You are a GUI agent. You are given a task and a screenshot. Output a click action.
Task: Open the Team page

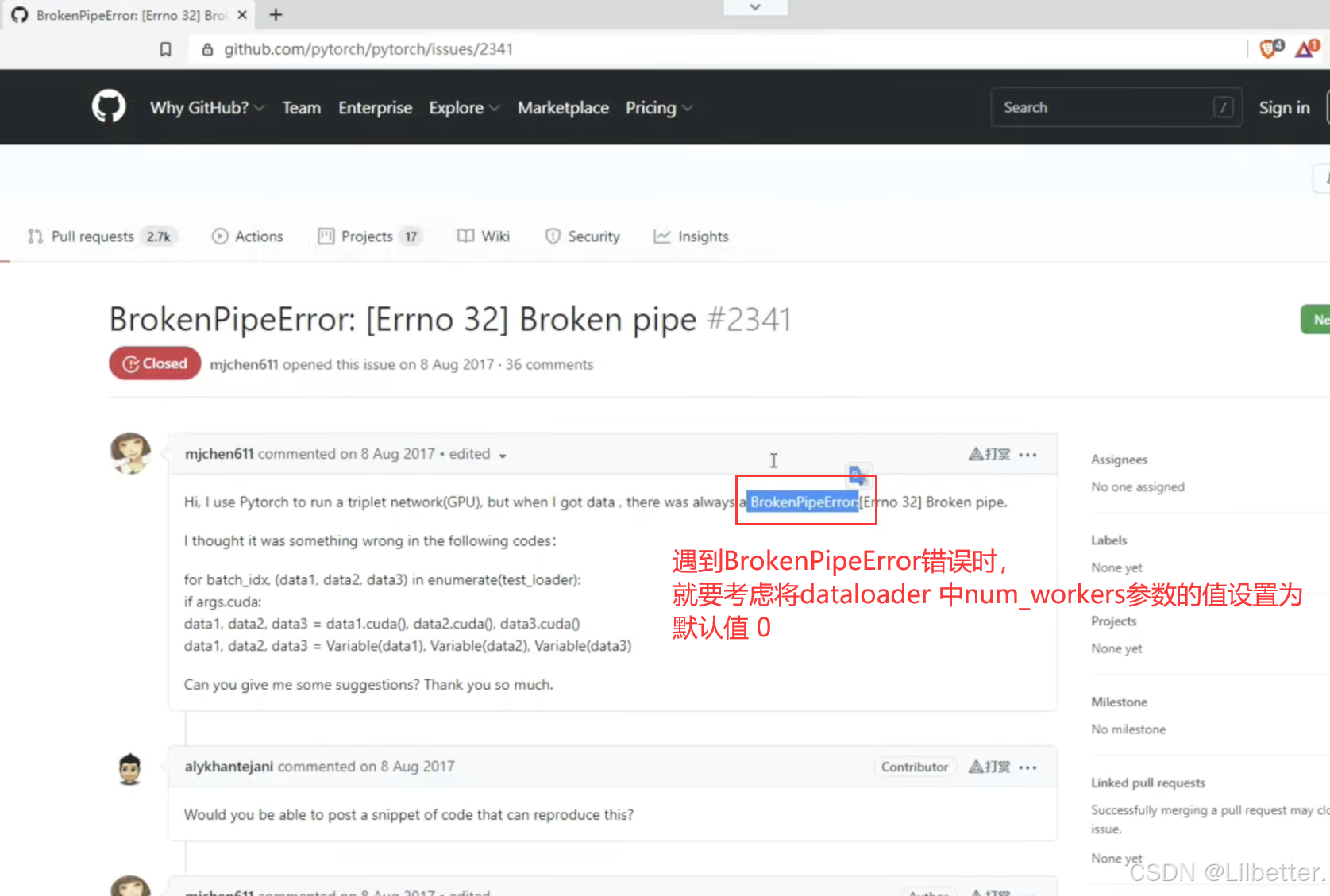tap(302, 108)
